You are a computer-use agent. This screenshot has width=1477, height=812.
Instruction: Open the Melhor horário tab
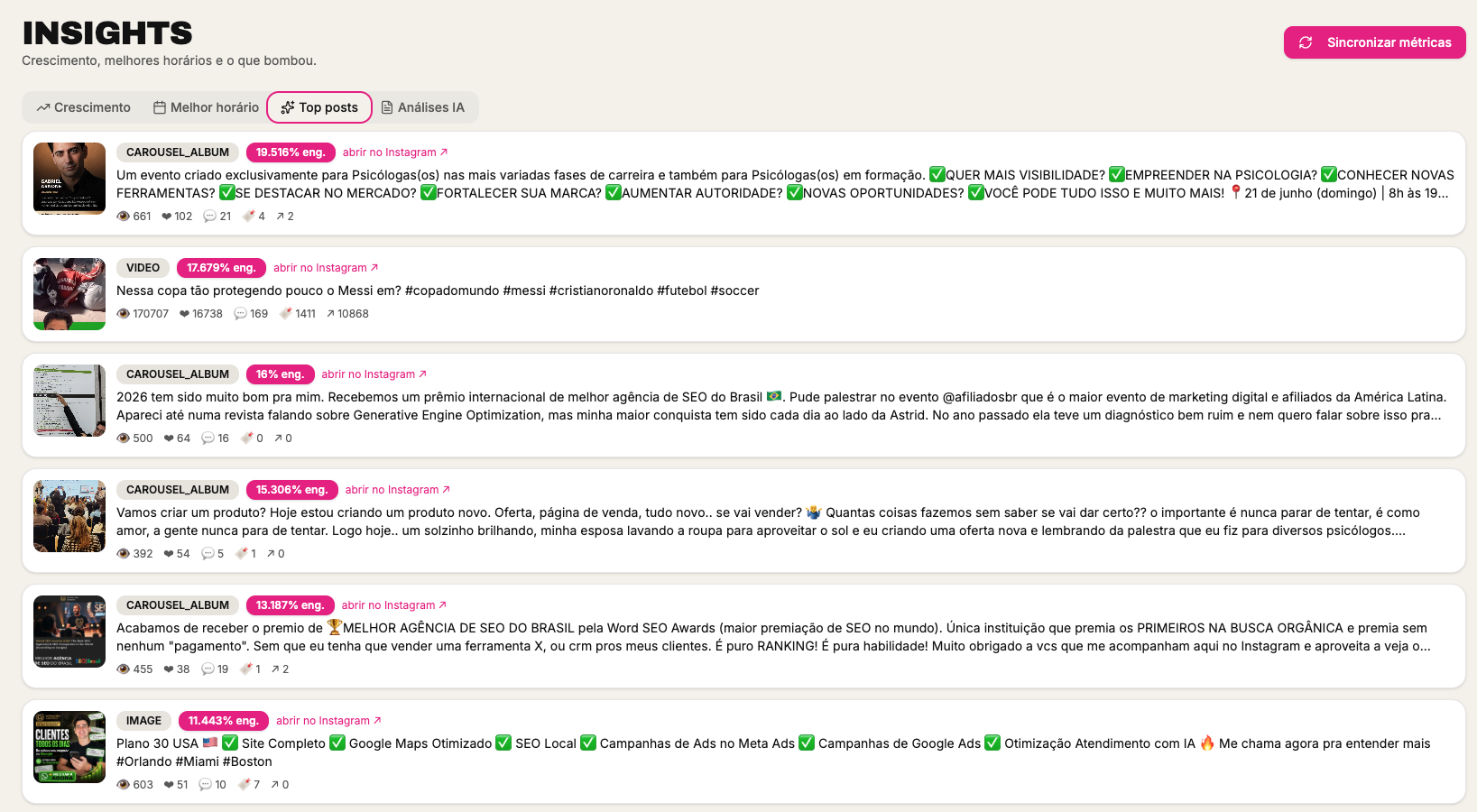(206, 107)
